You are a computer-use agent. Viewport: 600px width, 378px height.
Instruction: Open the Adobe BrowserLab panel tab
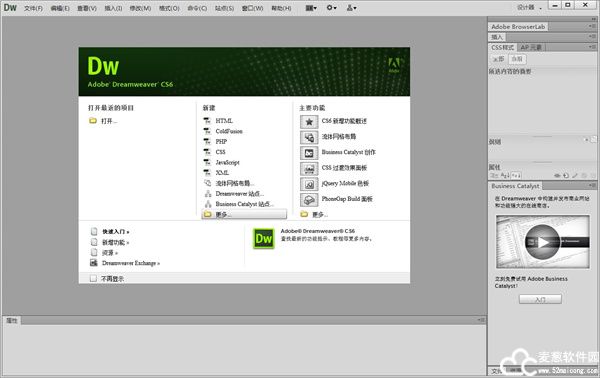coord(518,27)
